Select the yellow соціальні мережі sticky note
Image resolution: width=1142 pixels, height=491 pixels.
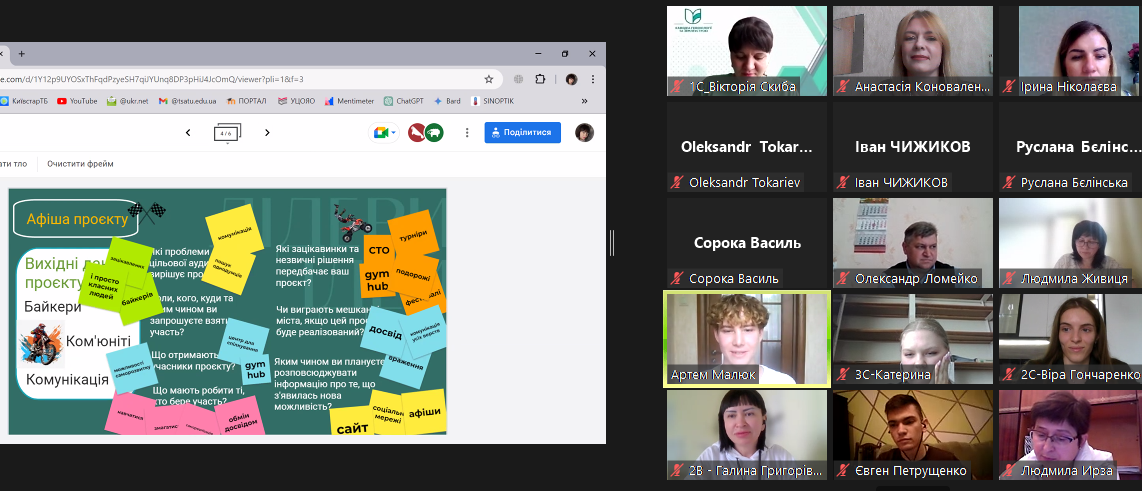click(x=388, y=412)
